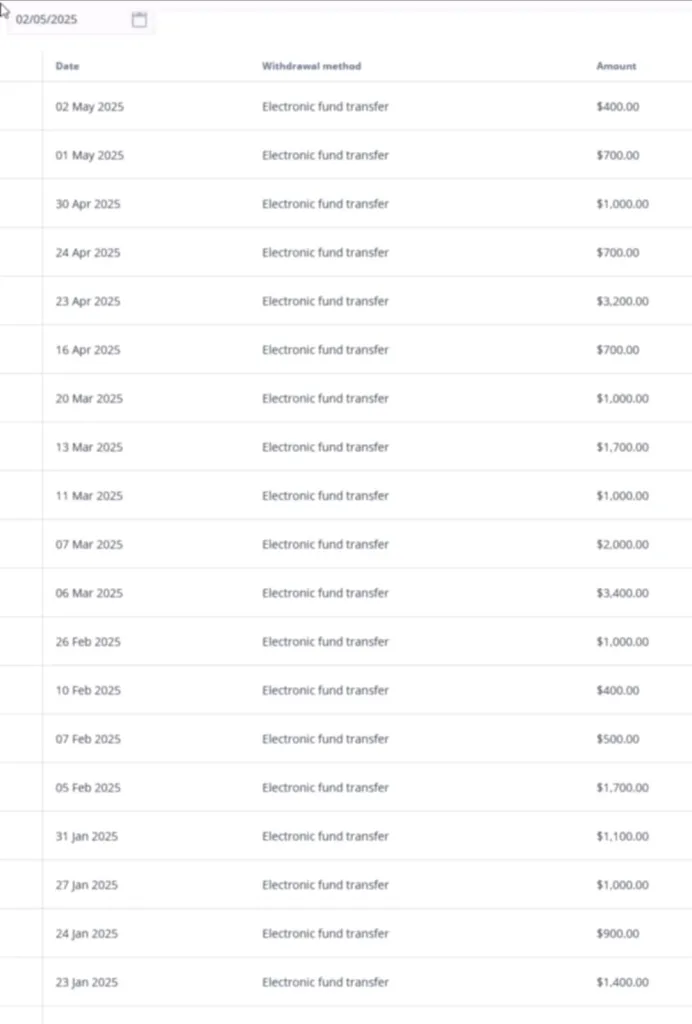The height and width of the screenshot is (1024, 692).
Task: Select the 01 May 2025 date cell
Action: click(89, 156)
